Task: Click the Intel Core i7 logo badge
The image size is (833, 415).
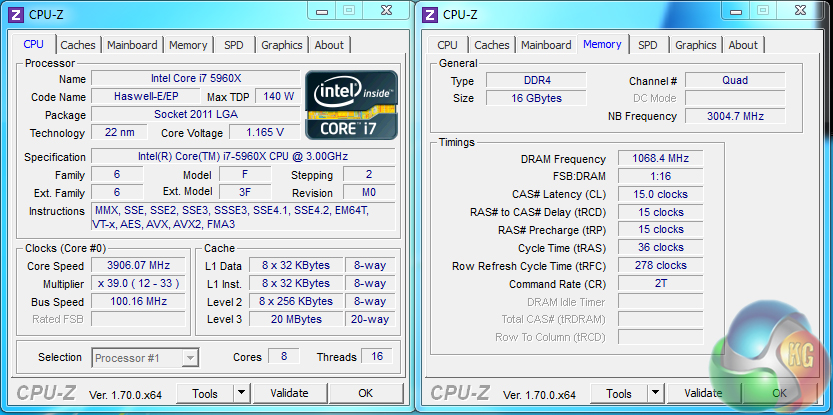Action: coord(351,105)
